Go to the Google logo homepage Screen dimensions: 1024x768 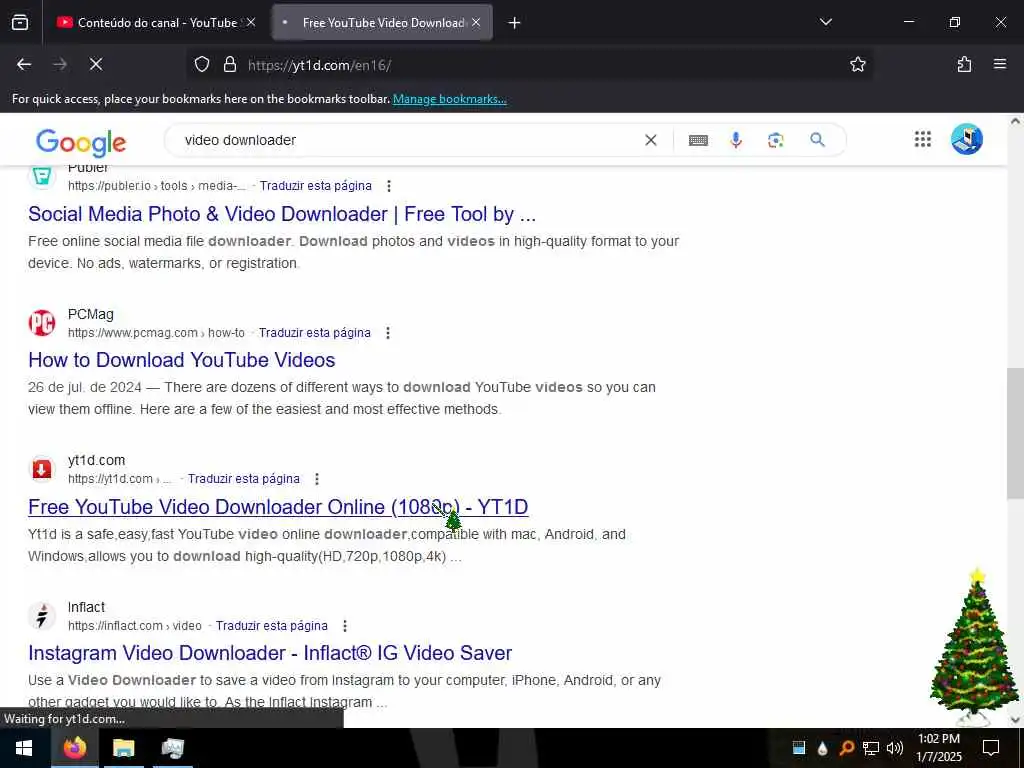pos(81,142)
